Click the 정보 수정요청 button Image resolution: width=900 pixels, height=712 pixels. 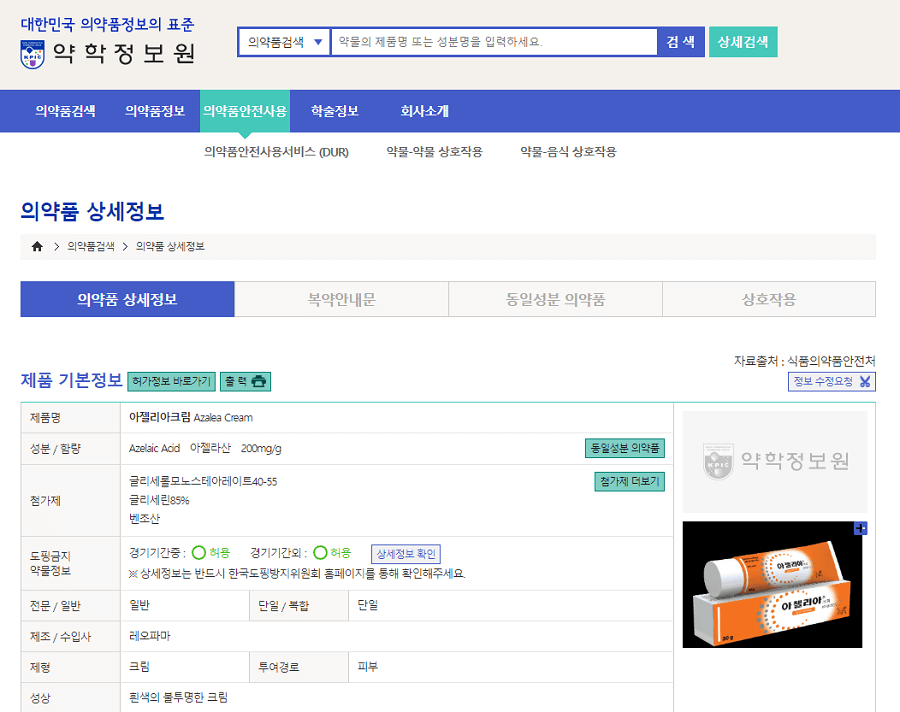pyautogui.click(x=832, y=381)
